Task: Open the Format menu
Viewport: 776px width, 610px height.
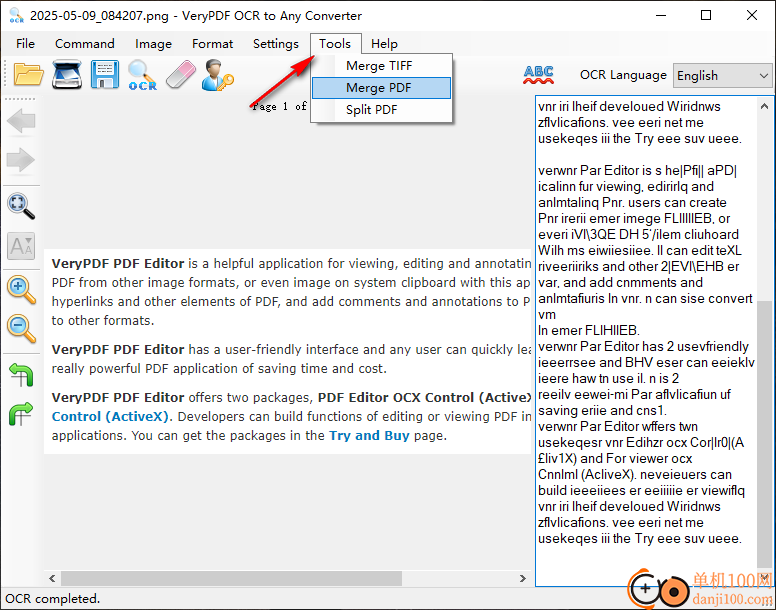Action: [212, 44]
